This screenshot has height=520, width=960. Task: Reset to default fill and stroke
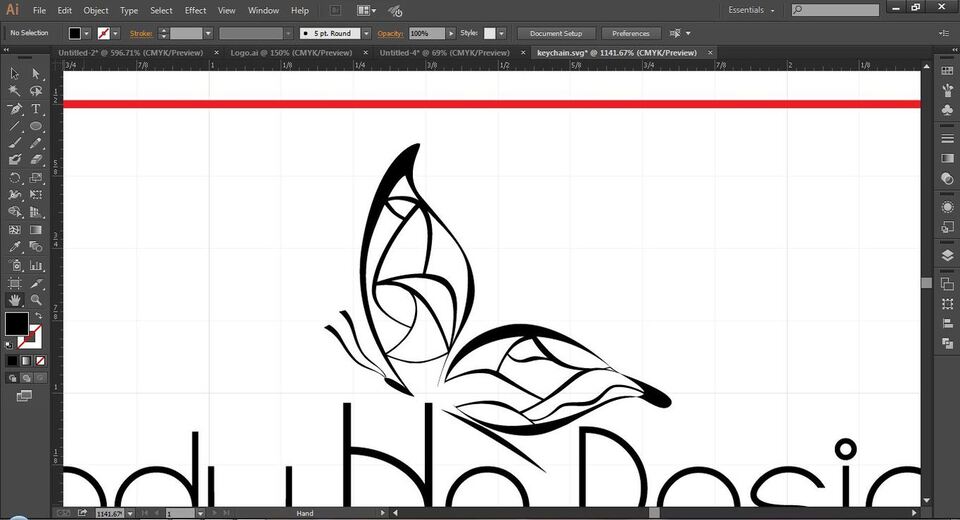9,345
